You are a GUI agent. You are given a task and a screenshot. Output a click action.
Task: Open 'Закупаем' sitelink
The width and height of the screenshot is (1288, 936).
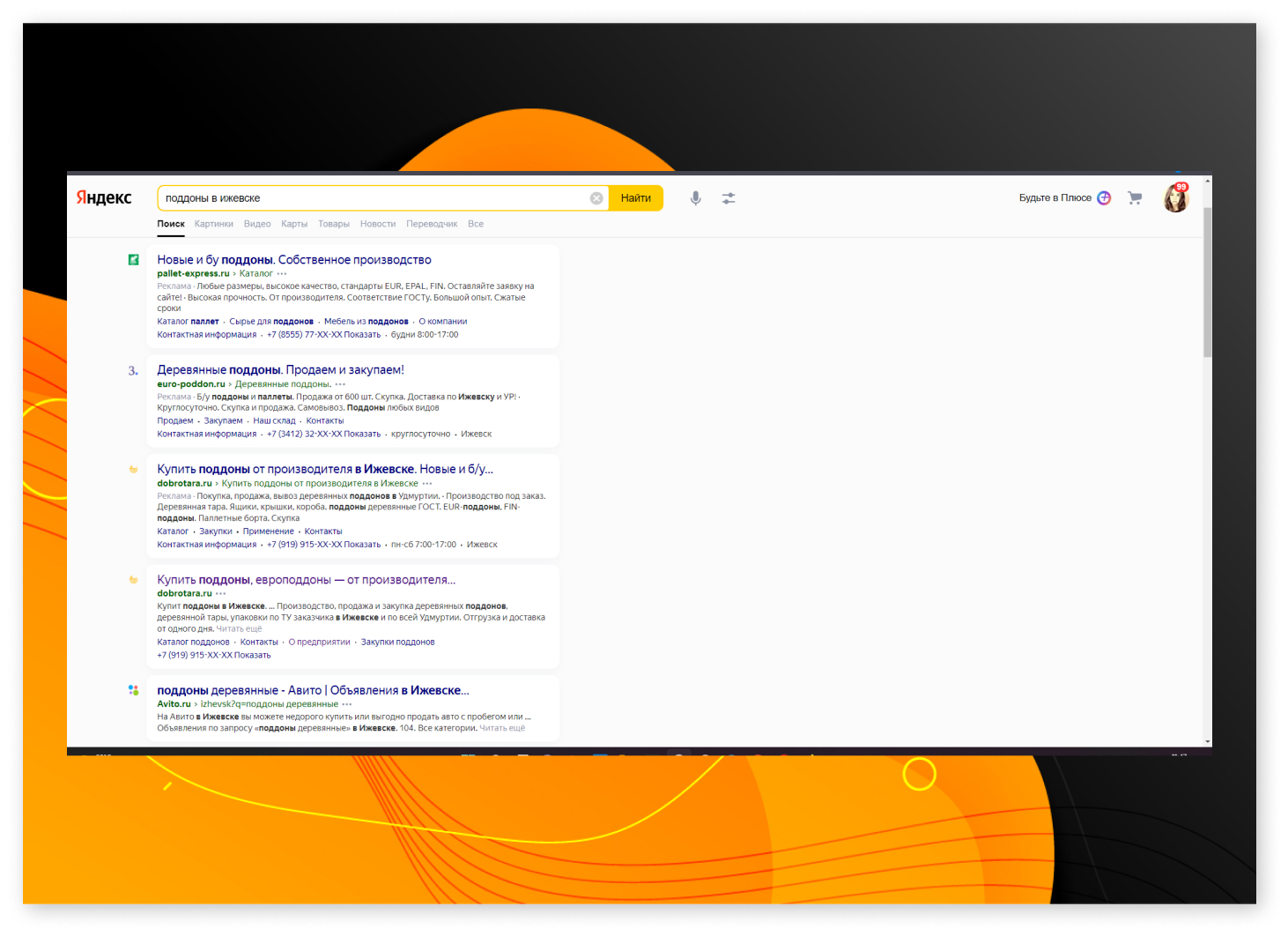tap(223, 421)
